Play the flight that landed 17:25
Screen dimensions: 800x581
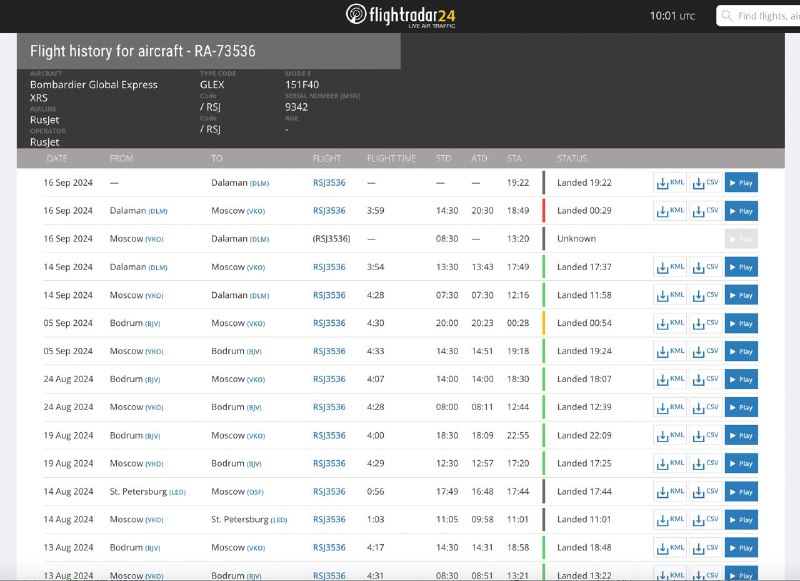[x=741, y=463]
